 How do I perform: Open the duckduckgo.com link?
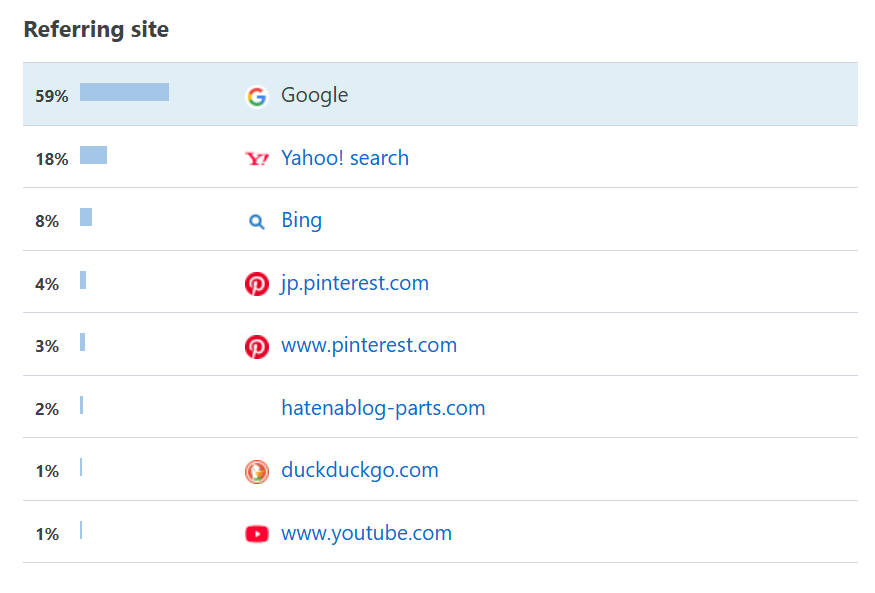click(x=360, y=470)
